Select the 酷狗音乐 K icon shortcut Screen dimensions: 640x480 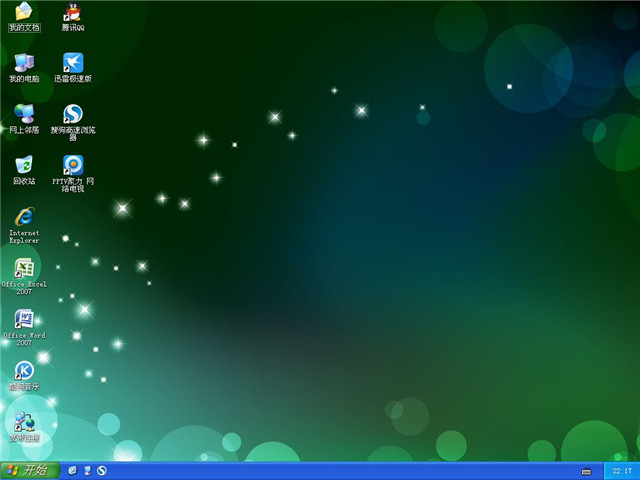24,376
